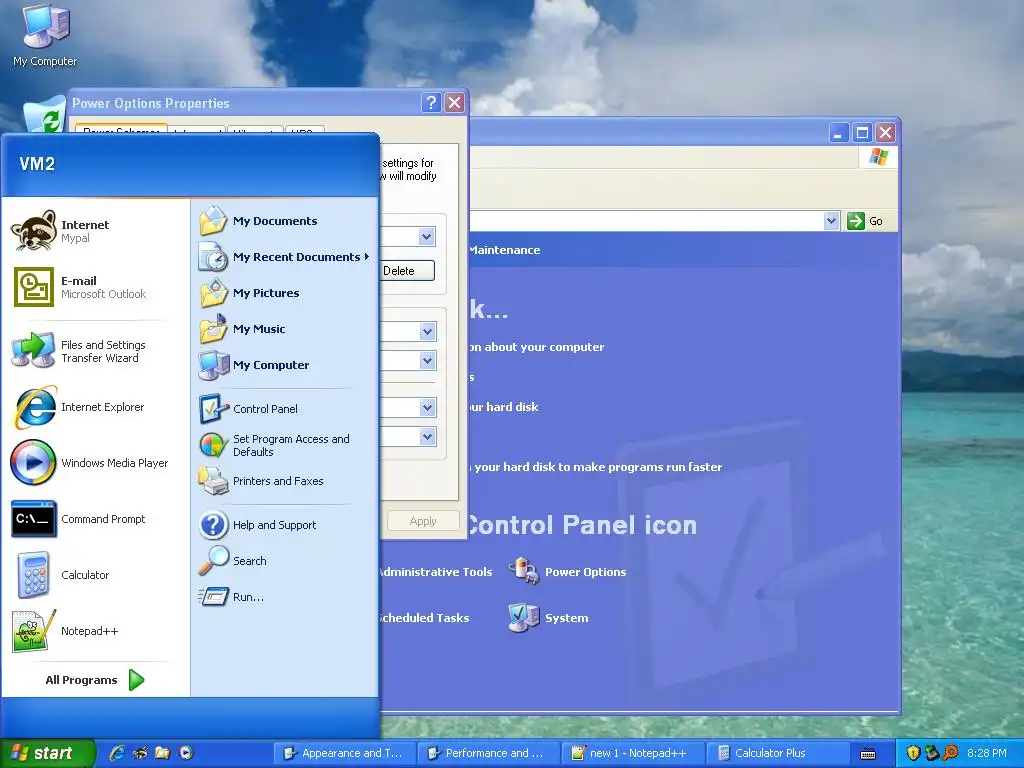Launch Microsoft Outlook E-mail entry
This screenshot has height=768, width=1024.
[80, 287]
